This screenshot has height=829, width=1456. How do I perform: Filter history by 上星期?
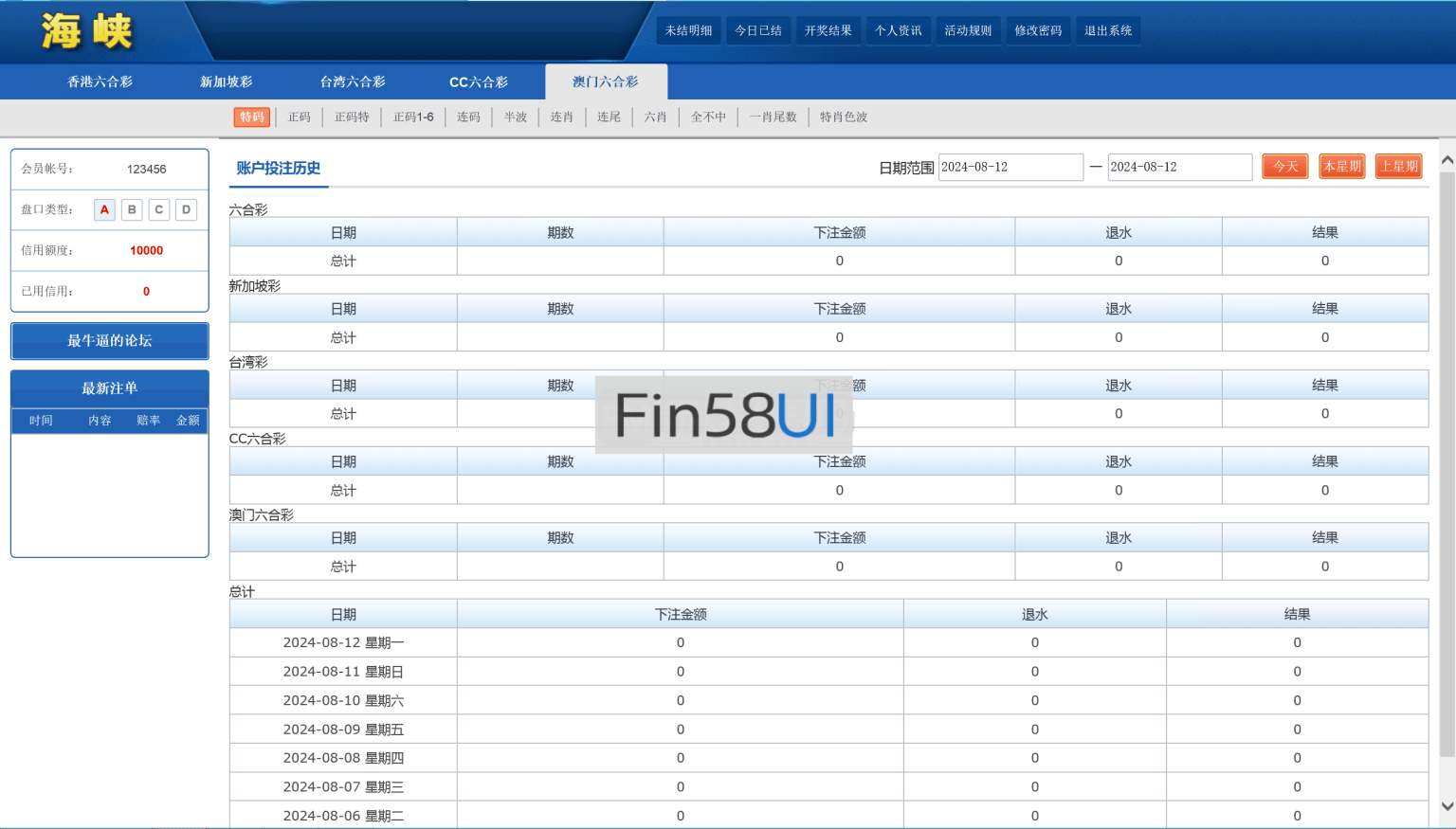1398,167
